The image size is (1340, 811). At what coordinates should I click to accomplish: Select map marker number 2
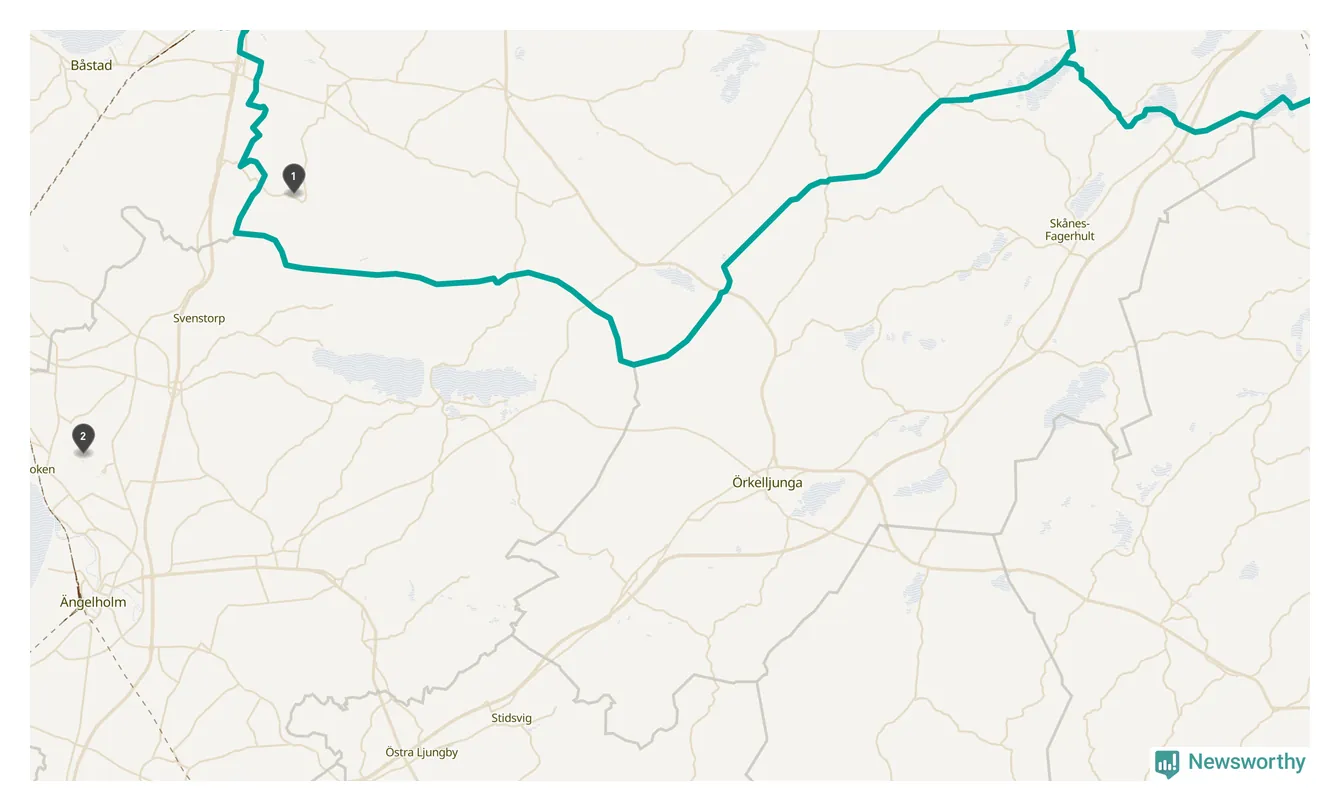pos(83,438)
